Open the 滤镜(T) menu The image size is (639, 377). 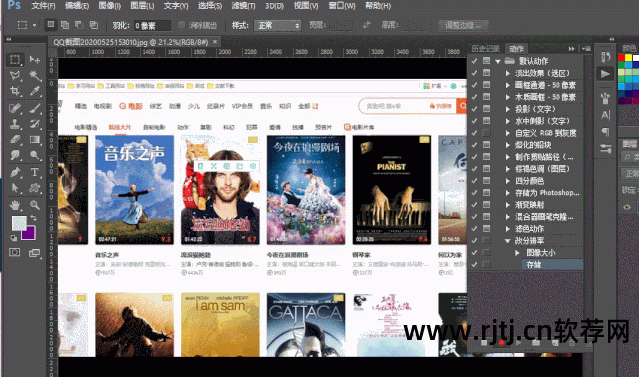[243, 6]
